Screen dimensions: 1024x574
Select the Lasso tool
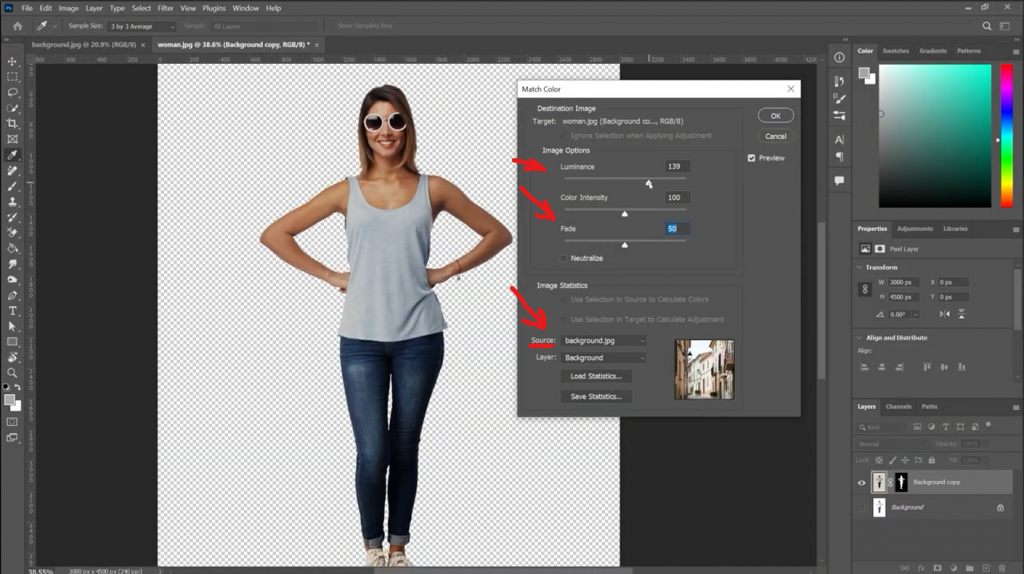[x=12, y=92]
